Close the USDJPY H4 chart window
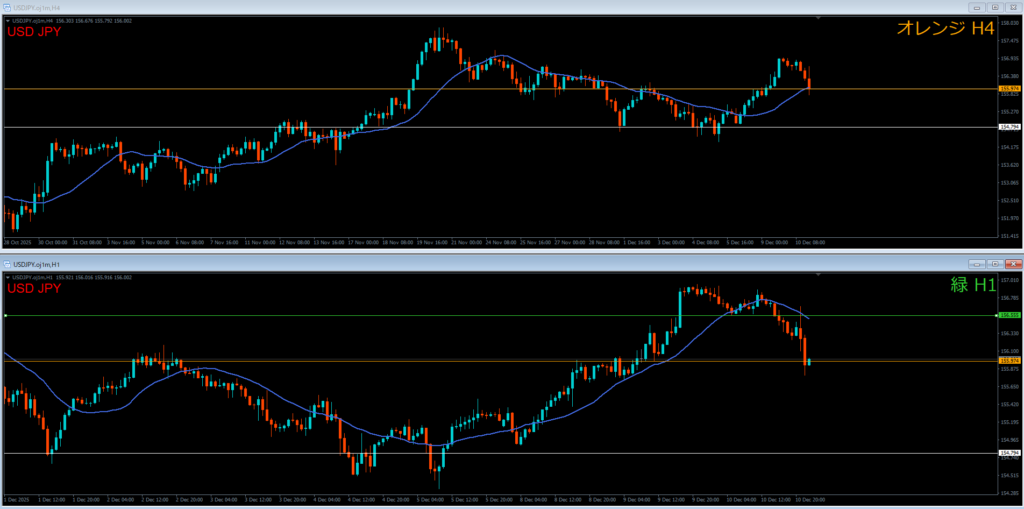Image resolution: width=1024 pixels, height=509 pixels. point(1013,6)
